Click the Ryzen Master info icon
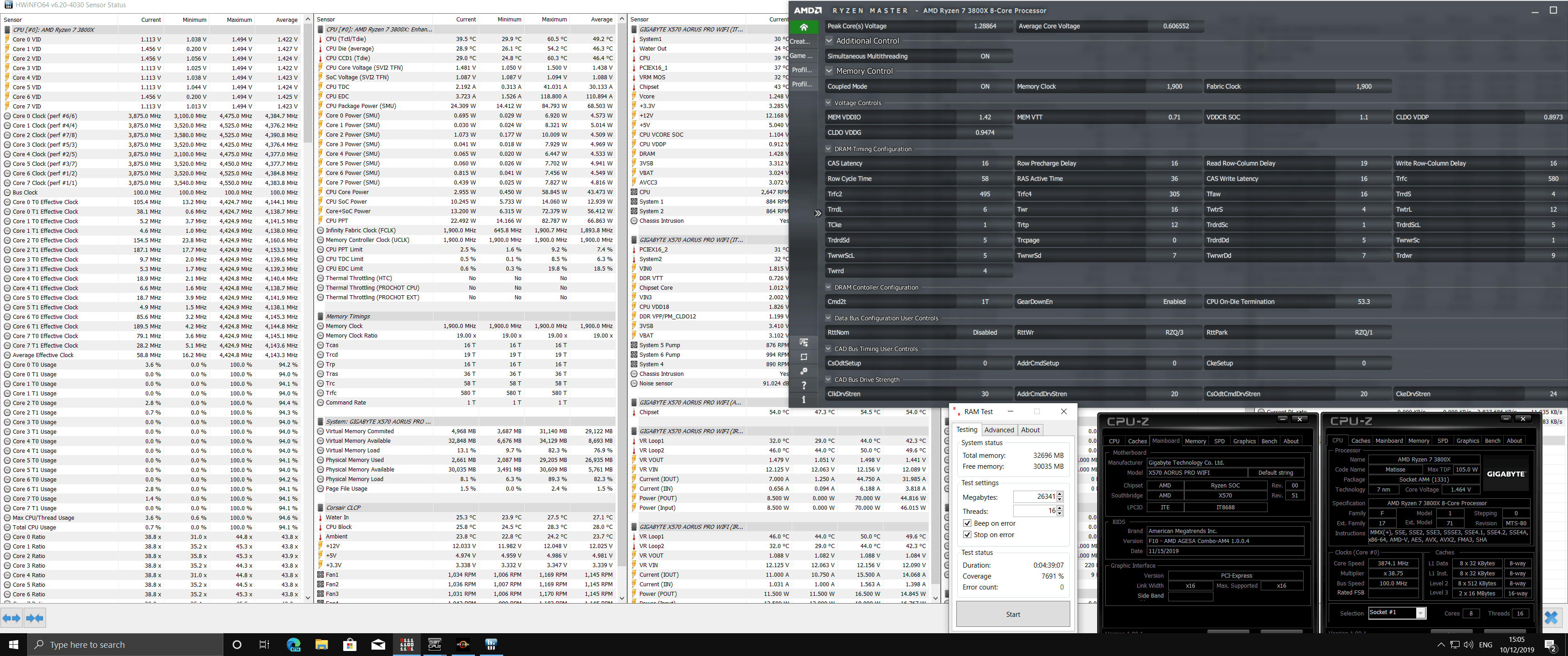 point(804,400)
